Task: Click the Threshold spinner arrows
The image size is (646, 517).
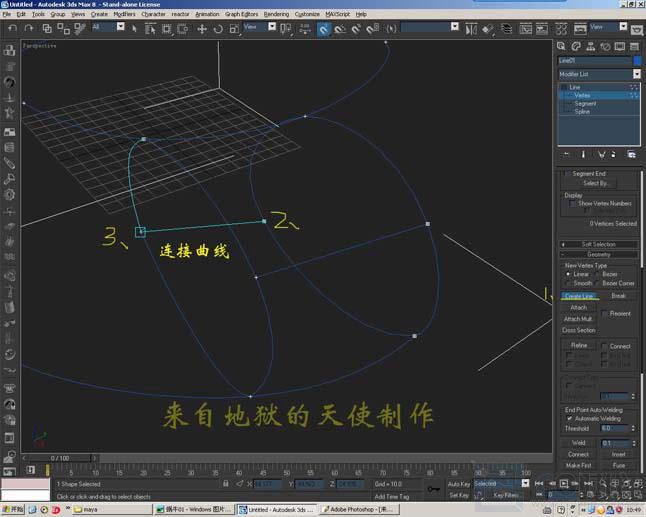Action: point(633,428)
